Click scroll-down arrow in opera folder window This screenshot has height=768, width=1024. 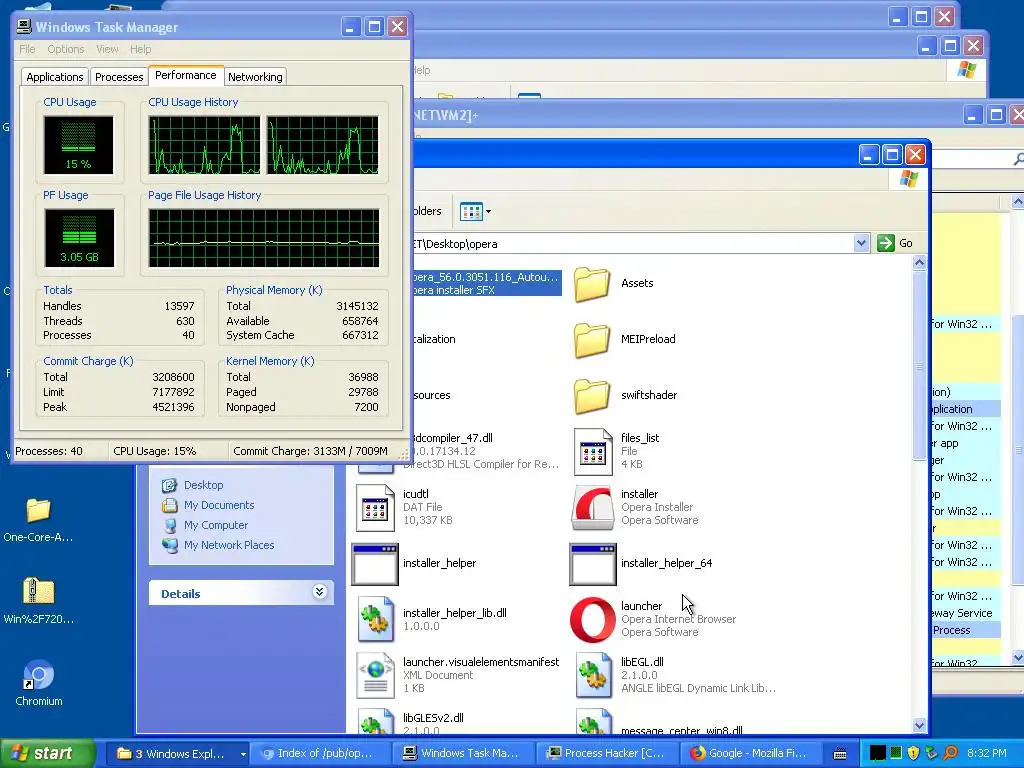coord(919,725)
